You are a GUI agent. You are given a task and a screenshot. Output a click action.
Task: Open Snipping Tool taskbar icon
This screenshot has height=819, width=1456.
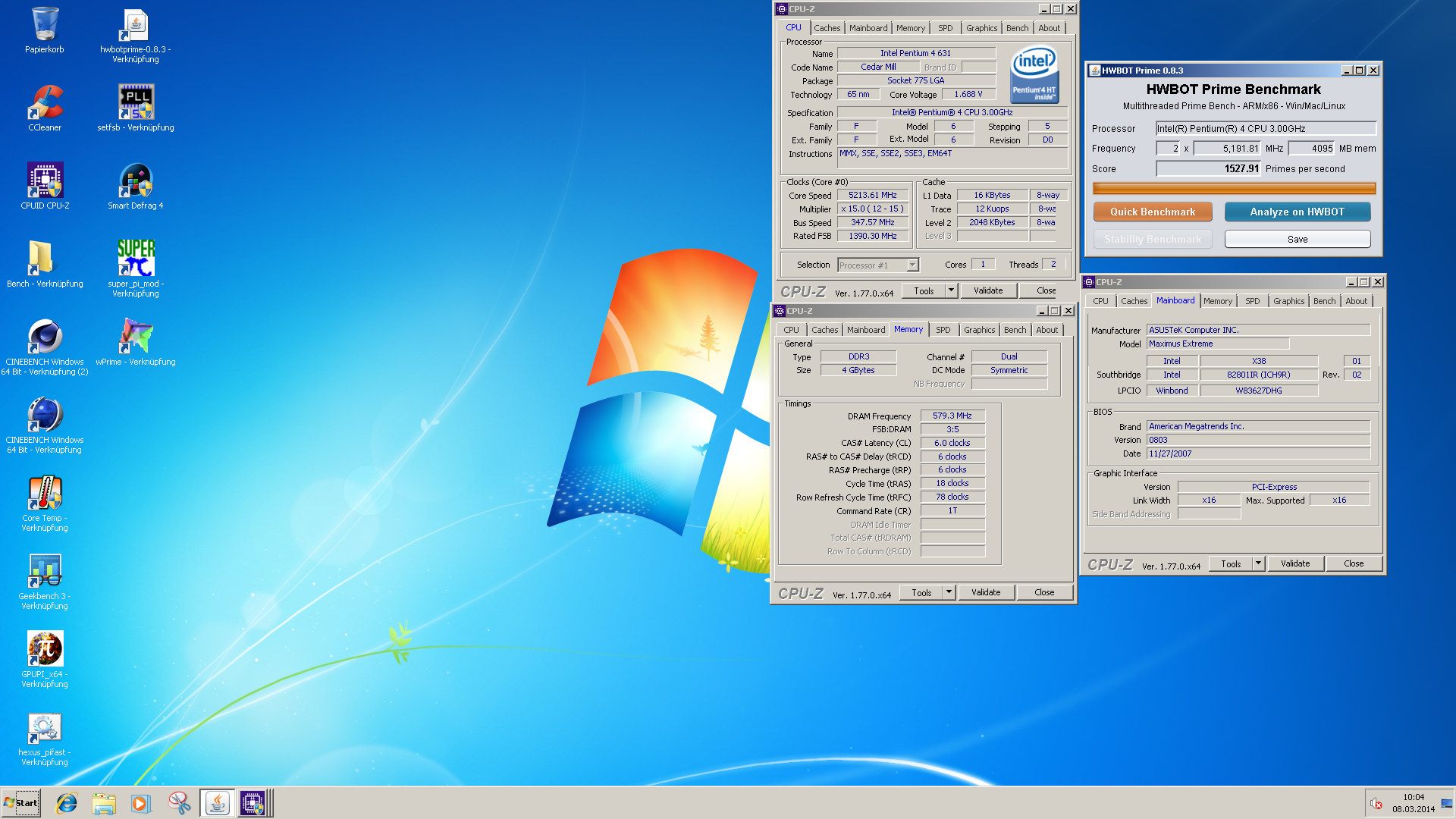pos(179,803)
